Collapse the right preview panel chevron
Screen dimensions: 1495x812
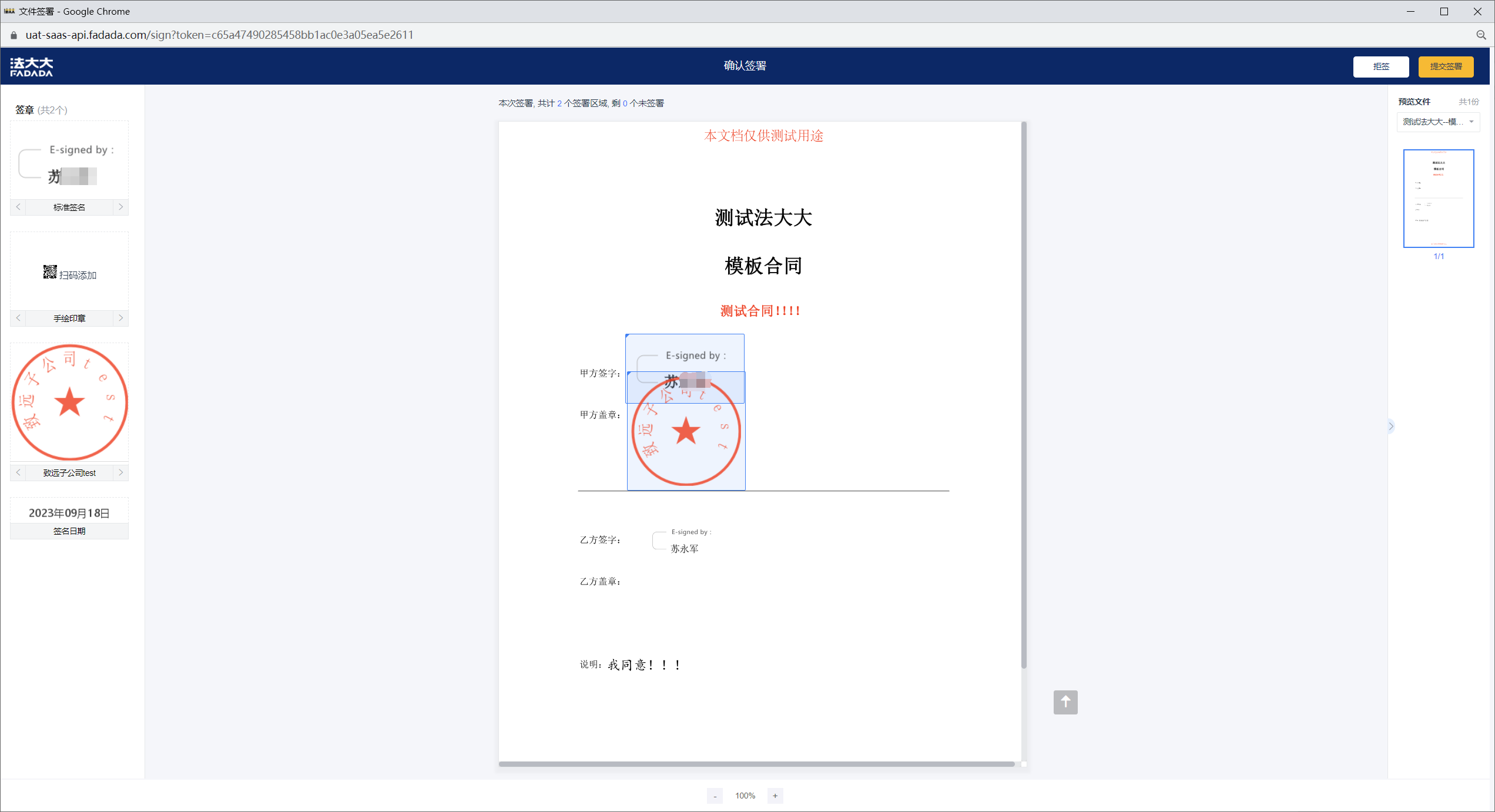(x=1391, y=426)
